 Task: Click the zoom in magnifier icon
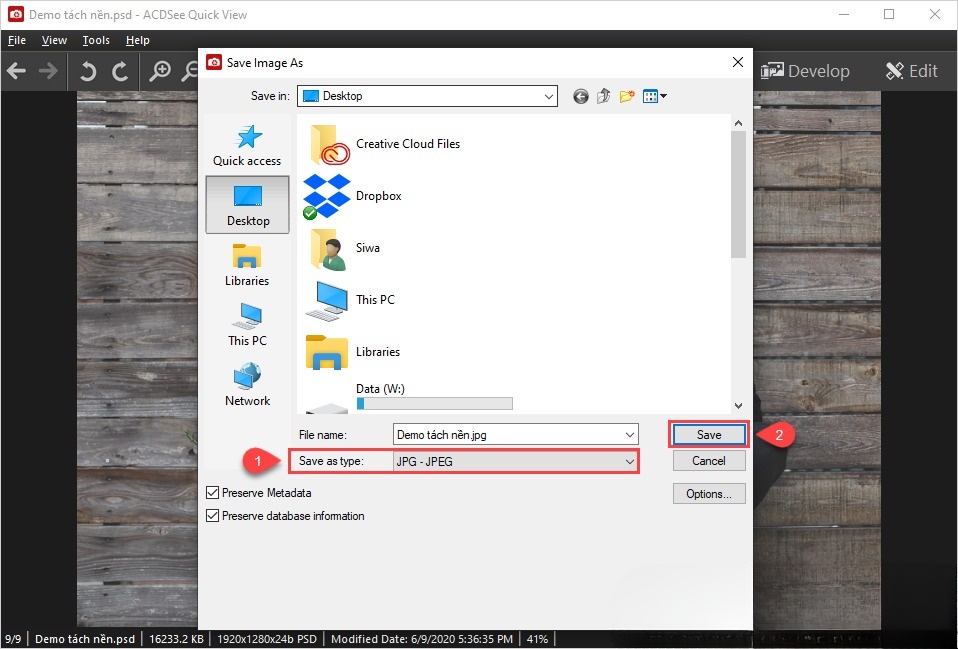pyautogui.click(x=159, y=71)
